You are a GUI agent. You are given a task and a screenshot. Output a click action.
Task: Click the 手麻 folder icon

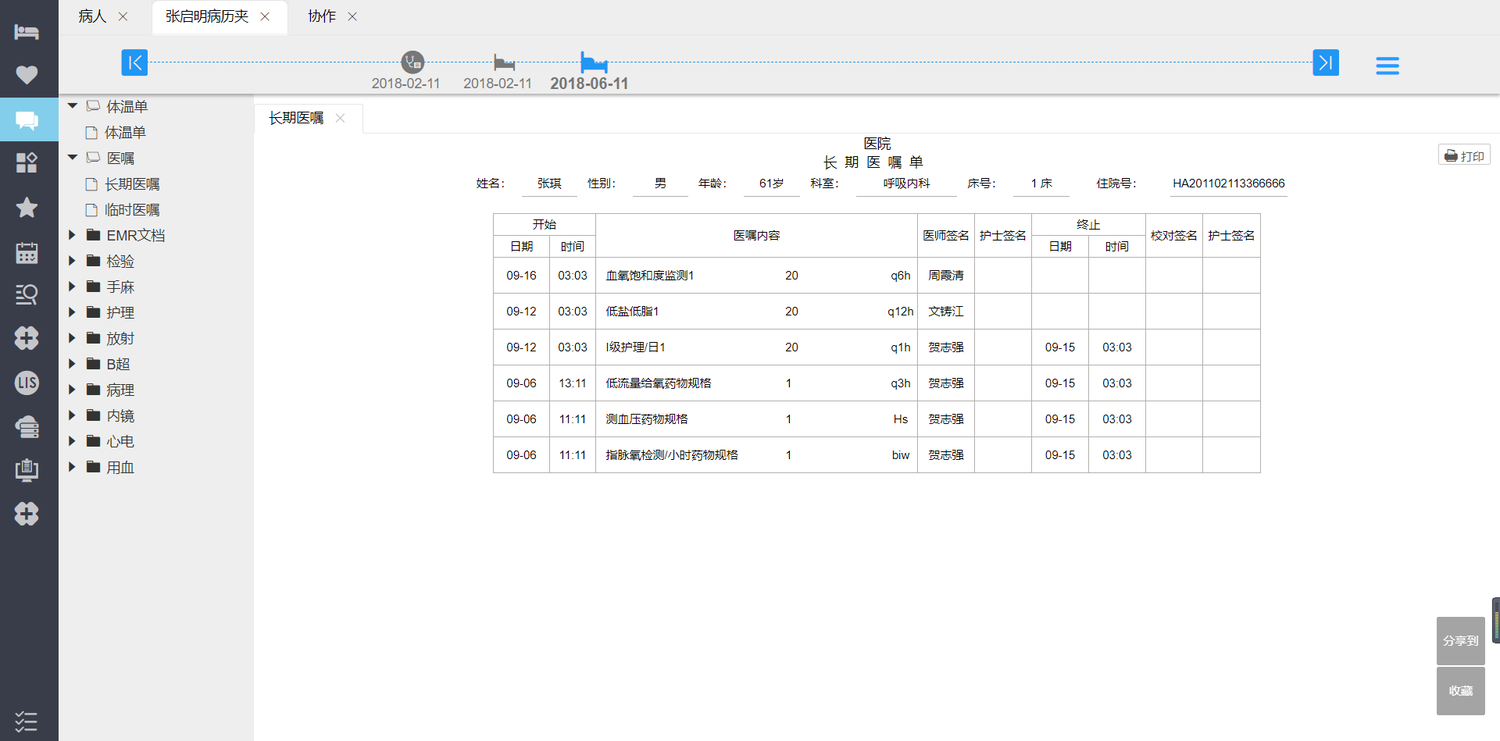93,287
